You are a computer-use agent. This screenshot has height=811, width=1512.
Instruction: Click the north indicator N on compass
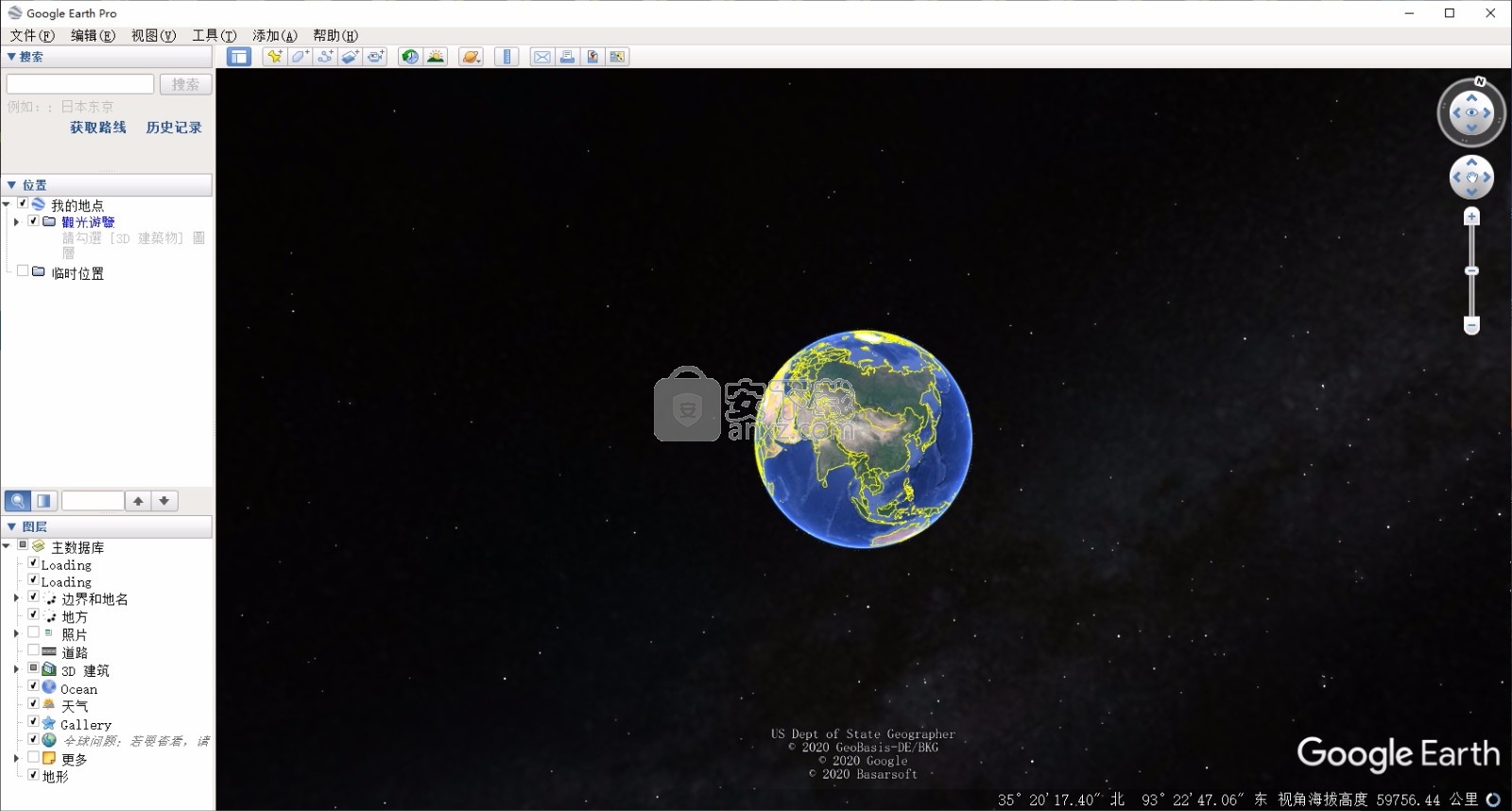[1480, 81]
